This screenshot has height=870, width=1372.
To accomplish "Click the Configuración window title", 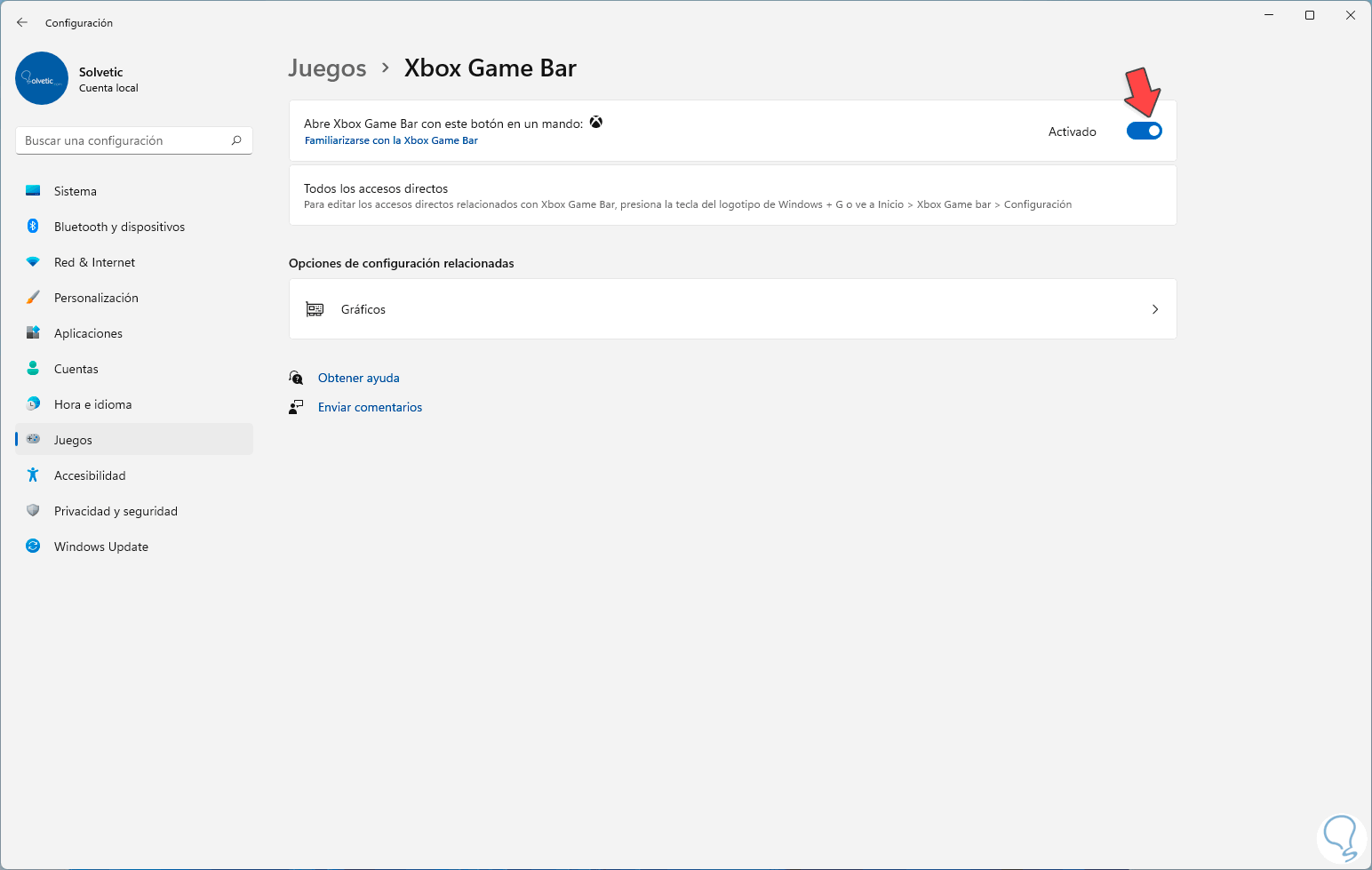I will click(79, 23).
